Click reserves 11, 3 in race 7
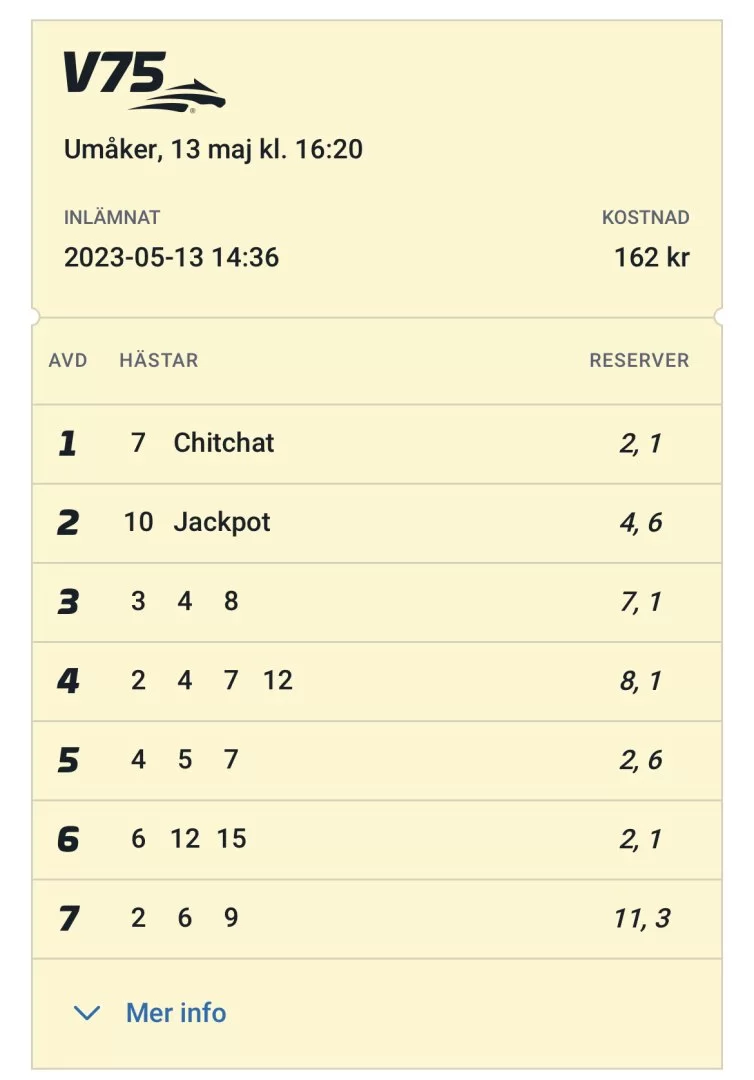Viewport: 754px width, 1080px height. 642,918
